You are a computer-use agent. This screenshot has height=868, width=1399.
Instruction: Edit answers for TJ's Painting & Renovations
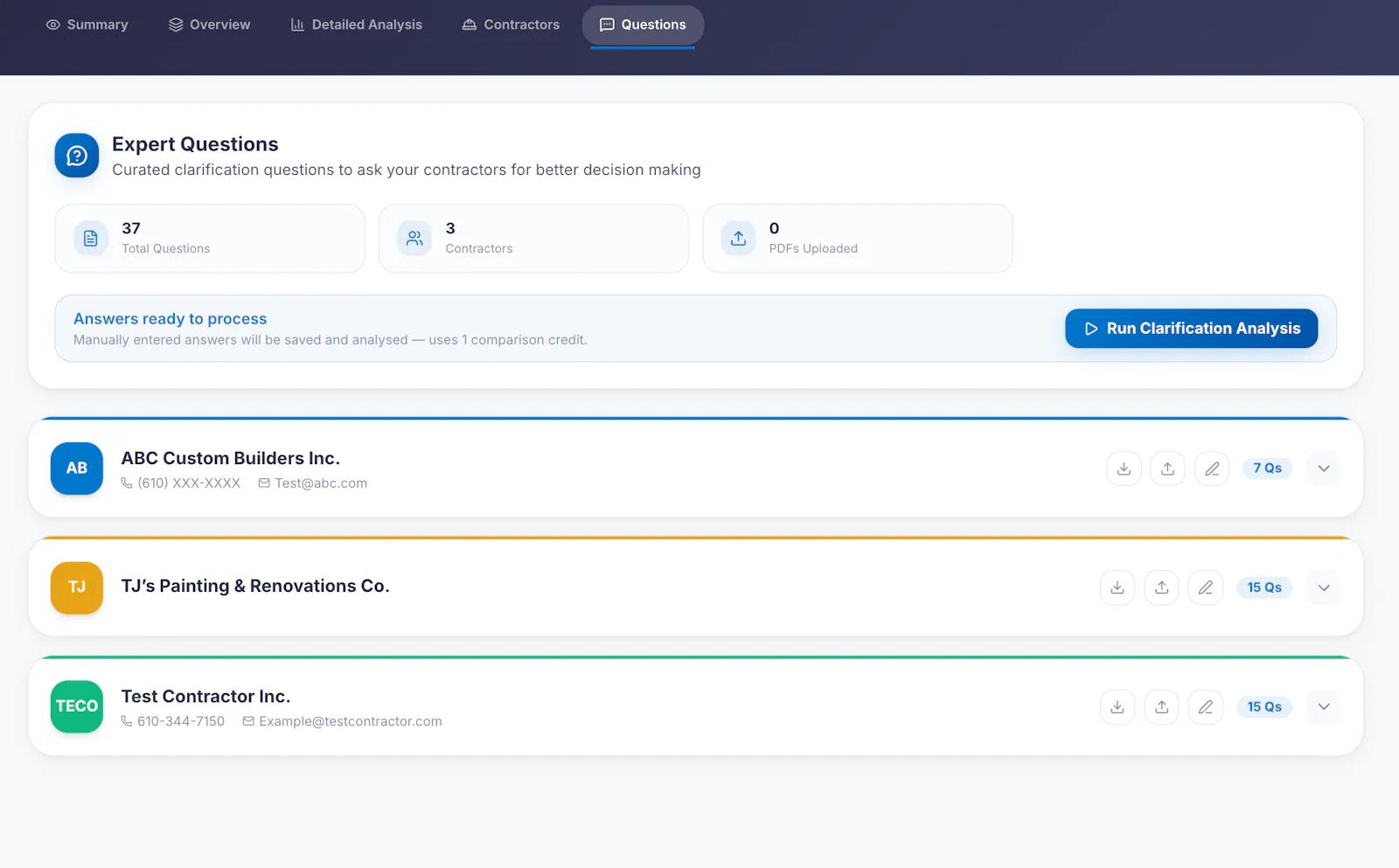coord(1206,587)
